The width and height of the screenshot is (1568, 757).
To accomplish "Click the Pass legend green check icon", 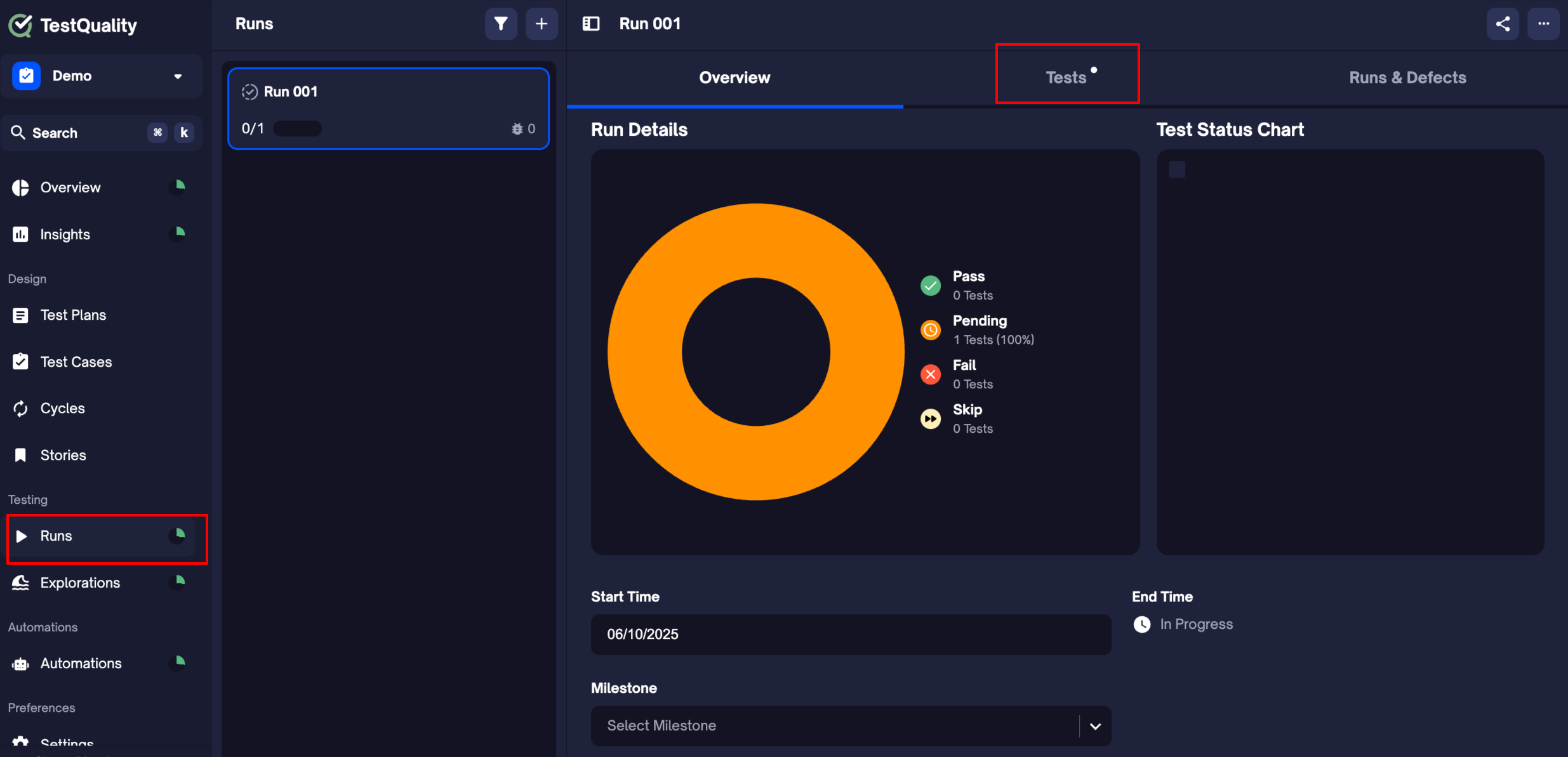I will click(x=931, y=286).
